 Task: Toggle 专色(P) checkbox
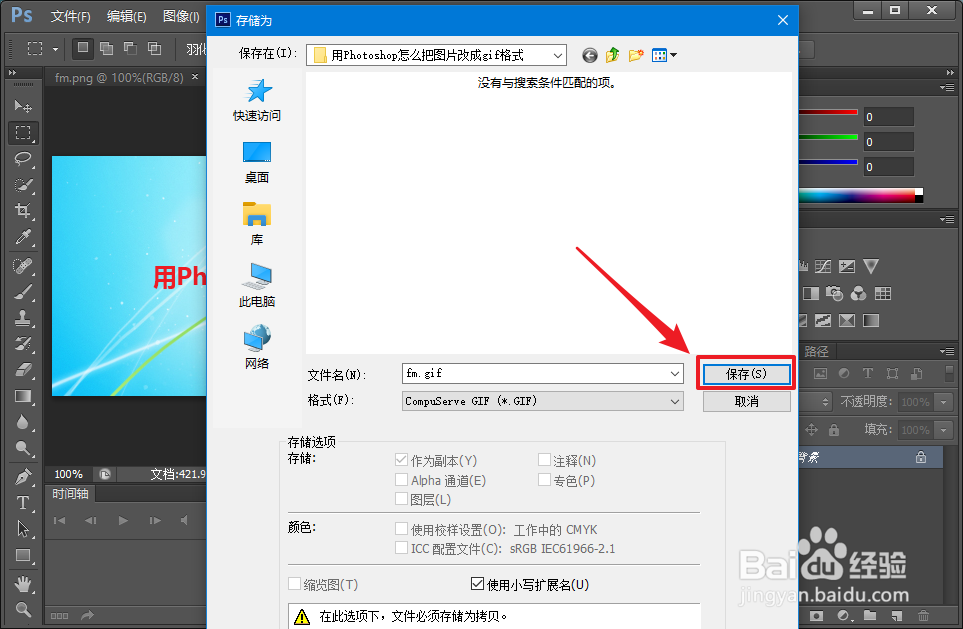pos(544,480)
